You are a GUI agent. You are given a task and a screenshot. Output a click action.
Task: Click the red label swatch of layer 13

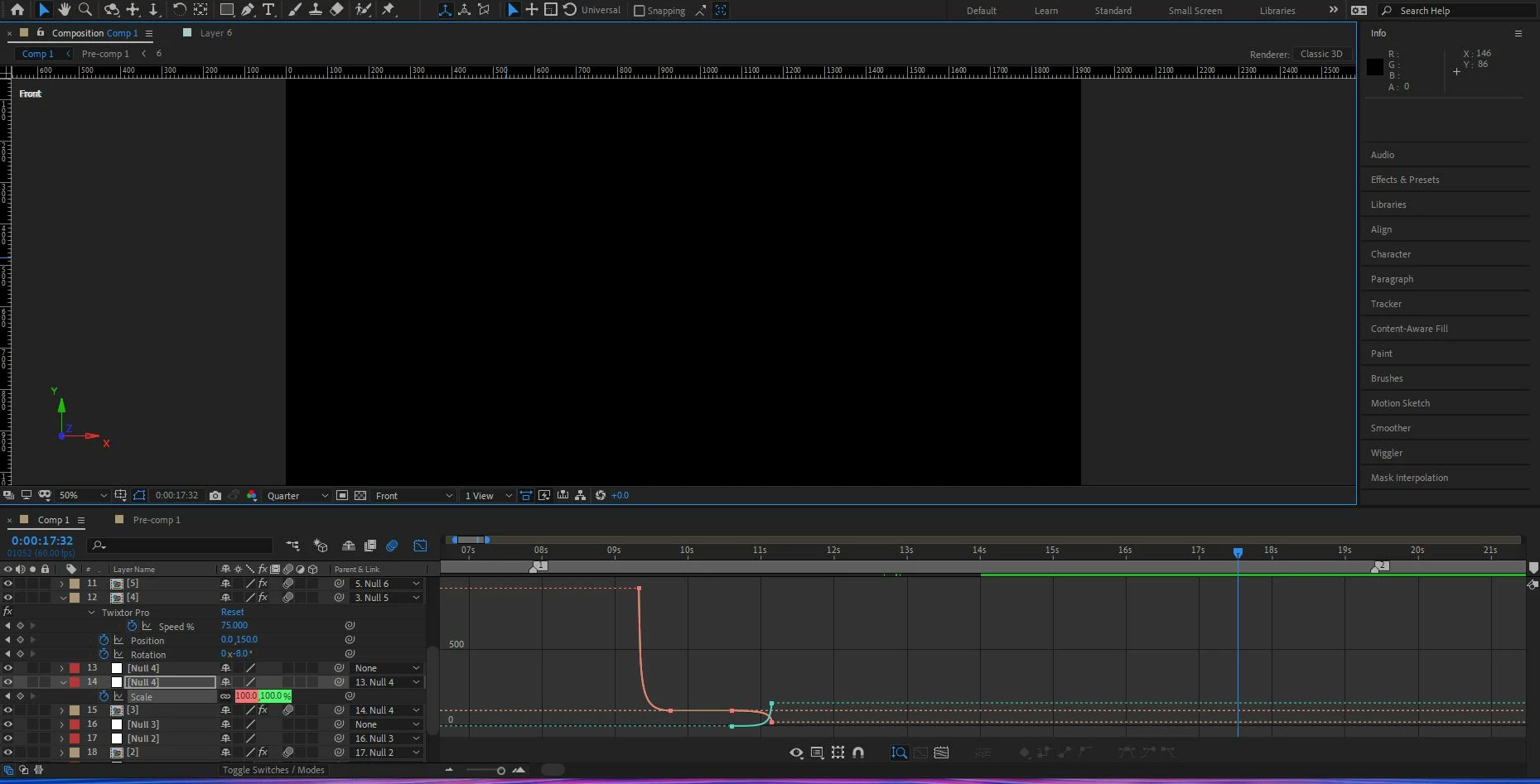pyautogui.click(x=75, y=668)
